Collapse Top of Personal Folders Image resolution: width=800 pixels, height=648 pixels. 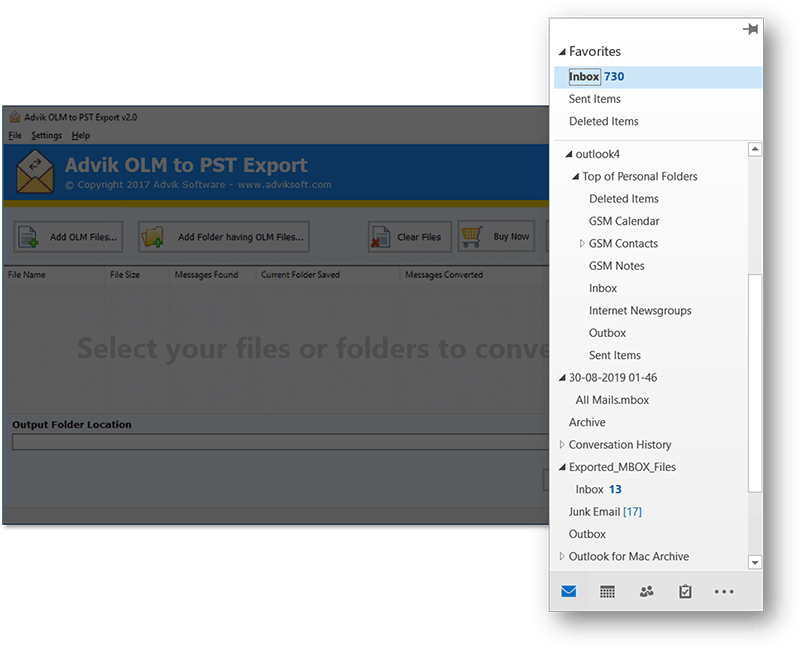pyautogui.click(x=576, y=177)
